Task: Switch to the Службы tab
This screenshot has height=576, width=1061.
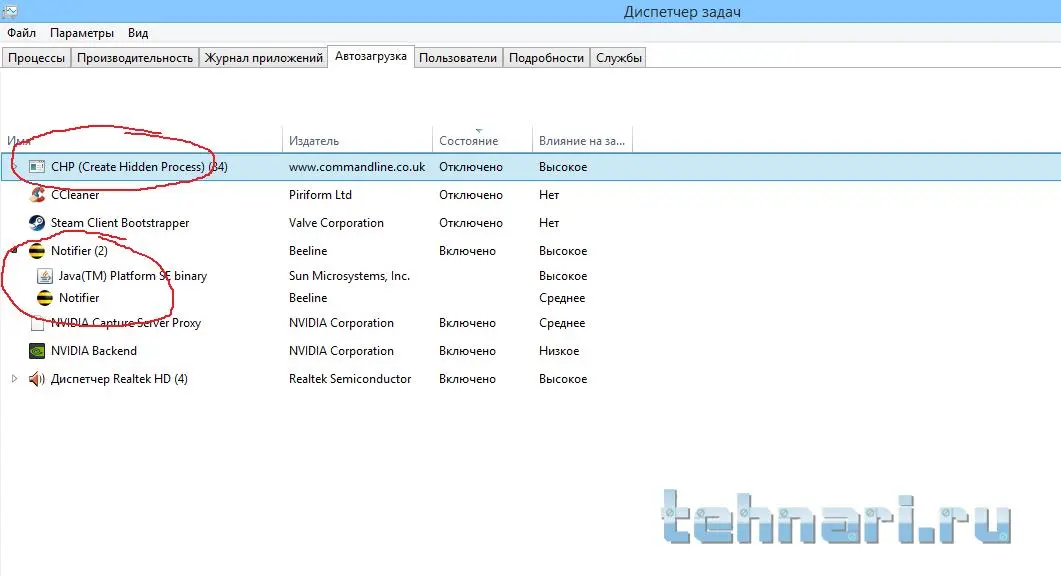Action: [x=618, y=58]
